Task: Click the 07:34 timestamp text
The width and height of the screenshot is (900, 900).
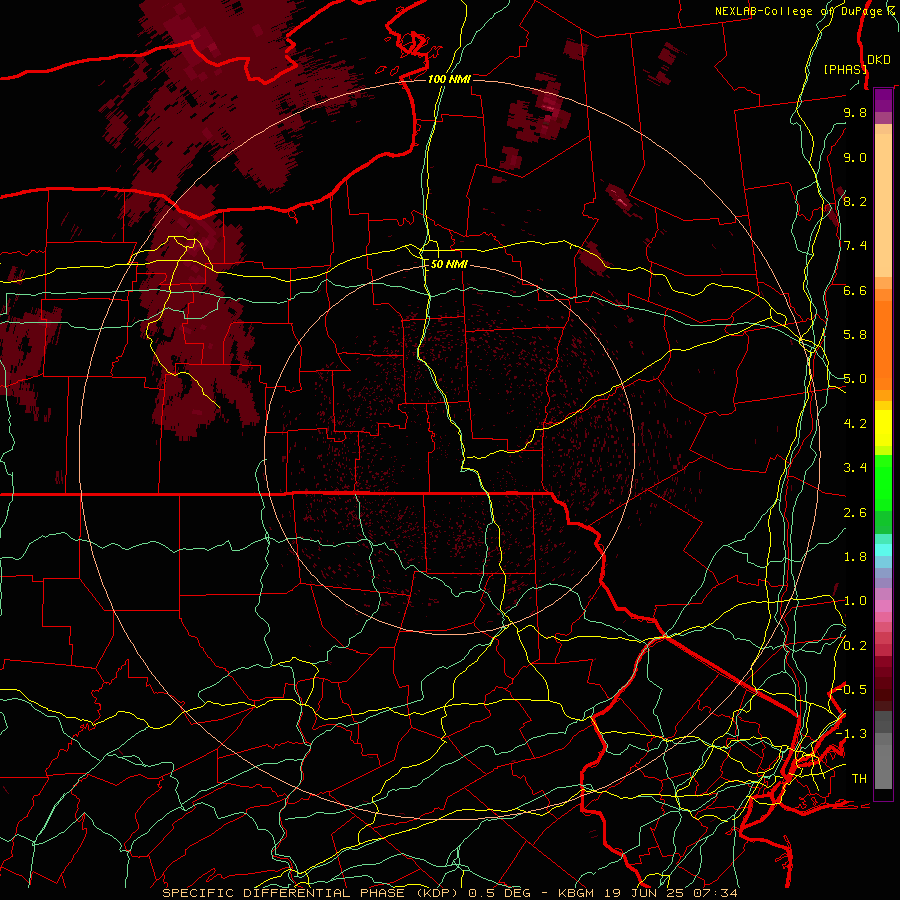Action: point(715,893)
